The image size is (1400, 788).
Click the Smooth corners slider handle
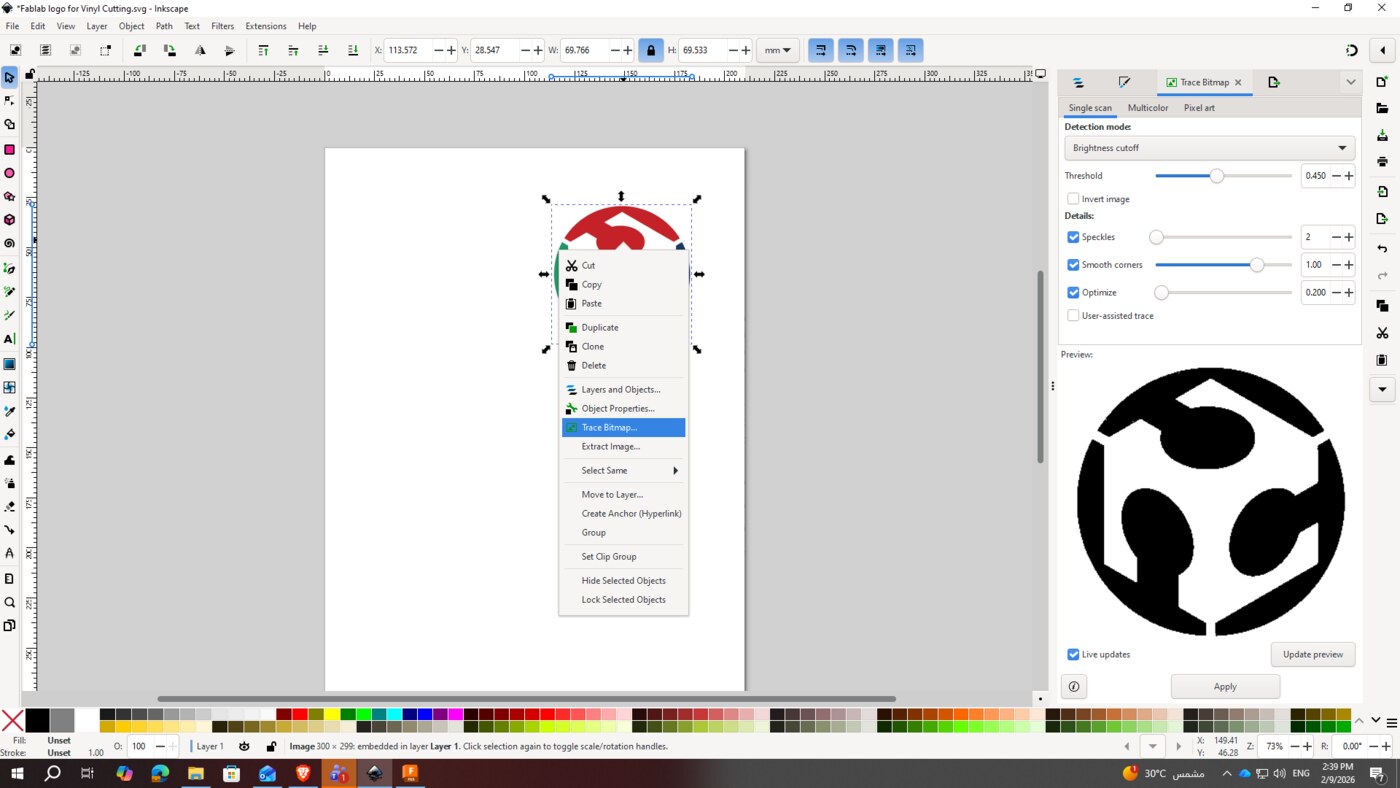point(1257,265)
